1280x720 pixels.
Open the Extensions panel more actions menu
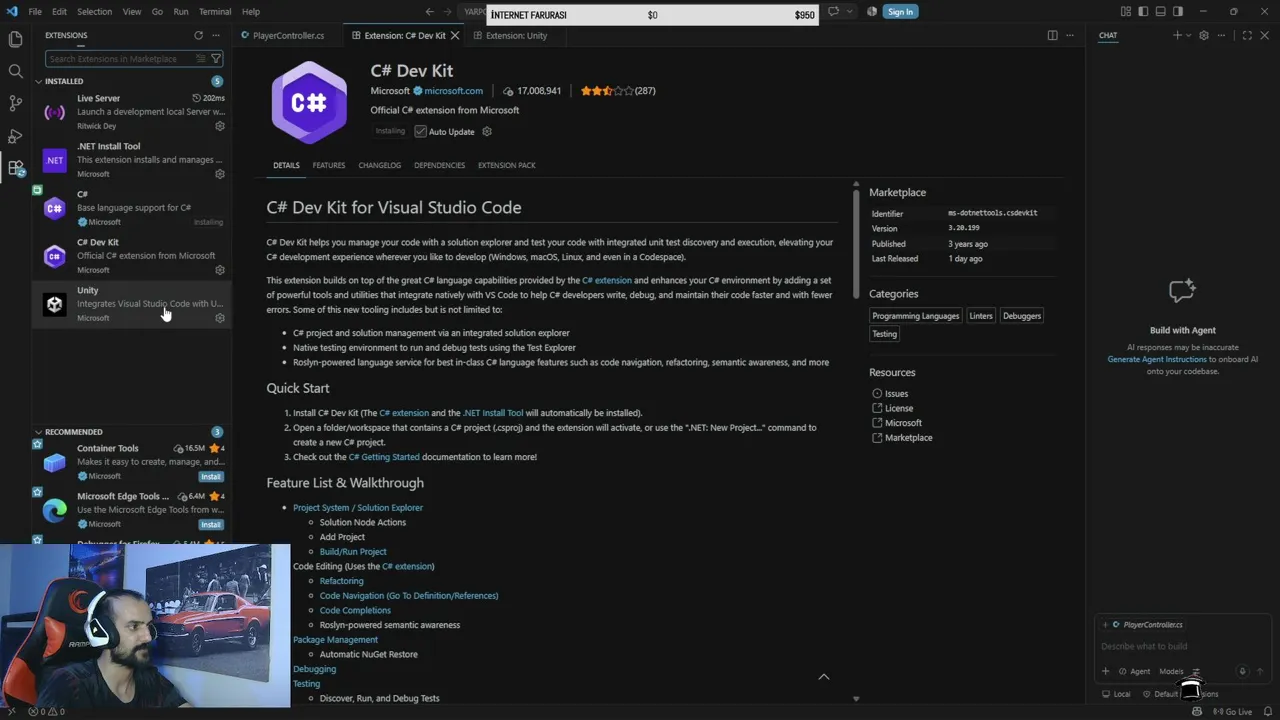click(215, 35)
